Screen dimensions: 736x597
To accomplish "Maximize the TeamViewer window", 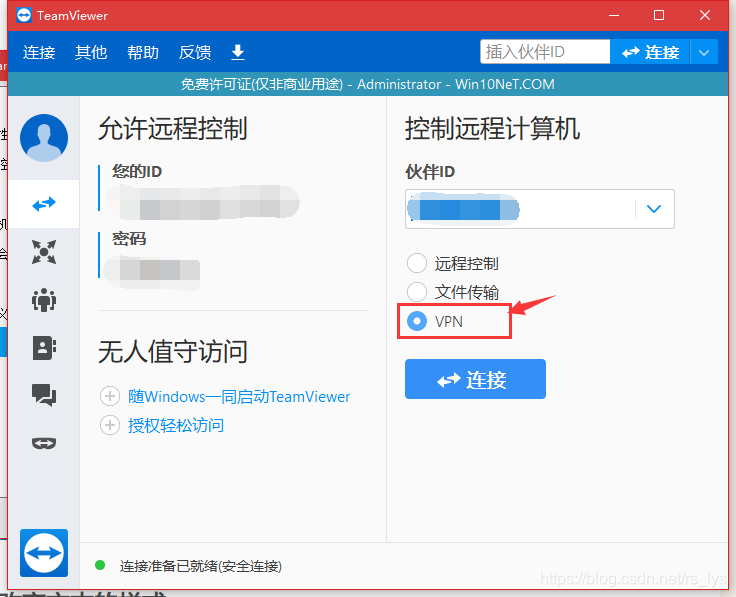I will click(659, 15).
